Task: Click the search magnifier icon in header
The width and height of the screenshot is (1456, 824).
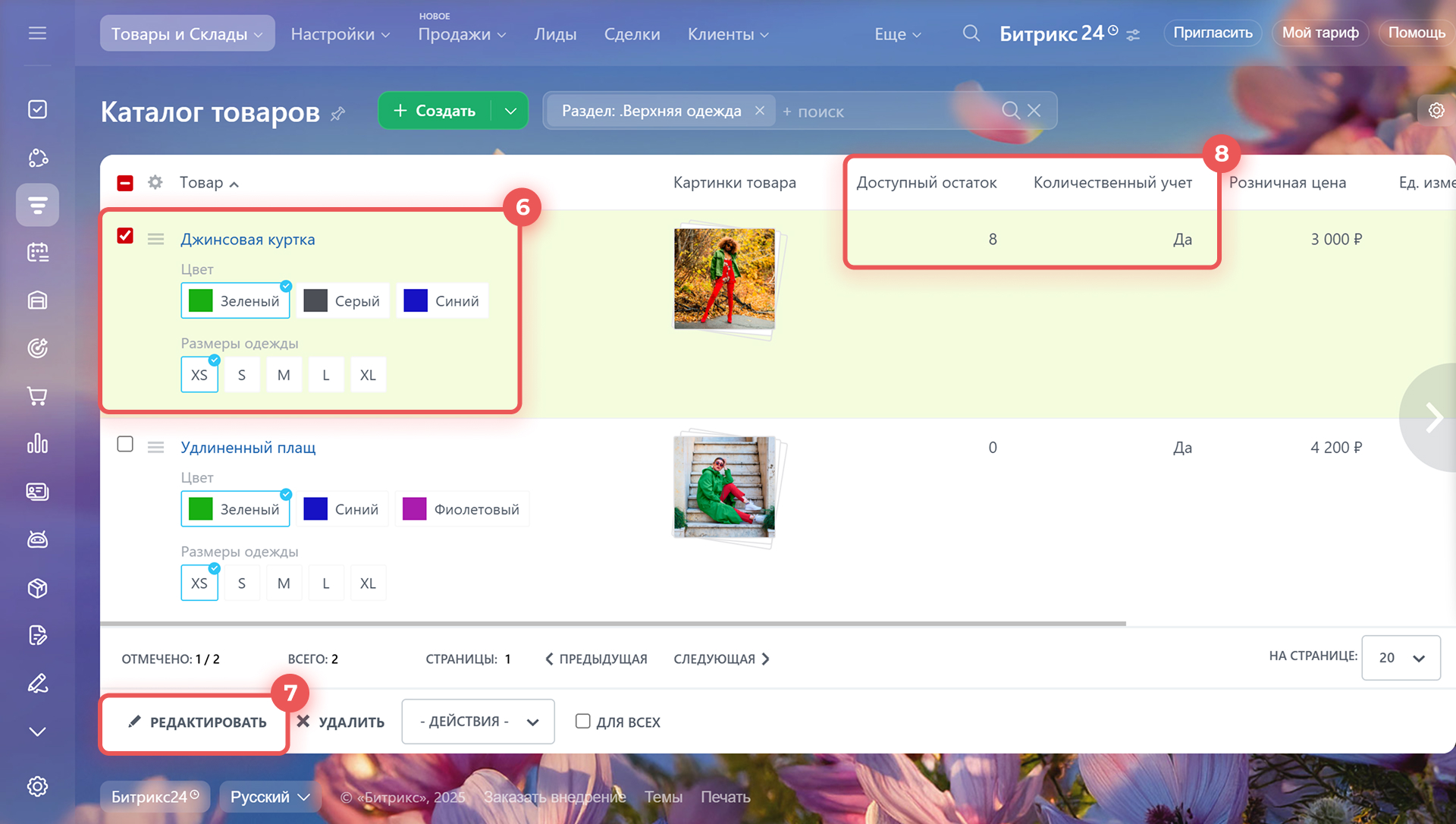Action: 971,33
